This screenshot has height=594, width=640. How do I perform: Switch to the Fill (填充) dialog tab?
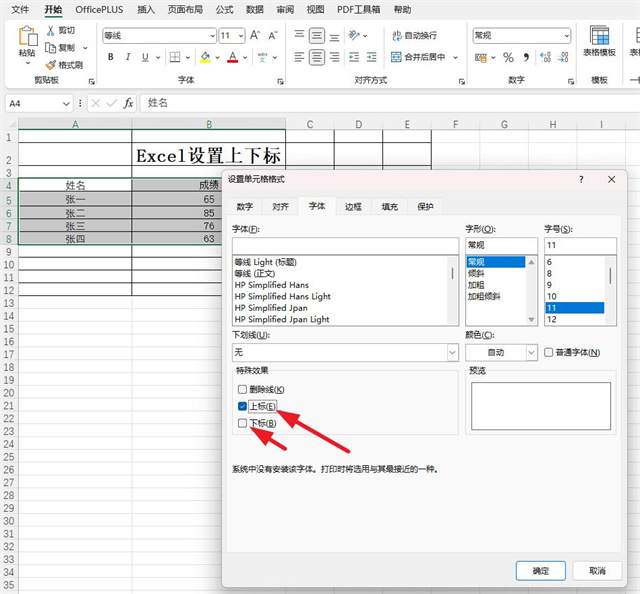(x=389, y=207)
